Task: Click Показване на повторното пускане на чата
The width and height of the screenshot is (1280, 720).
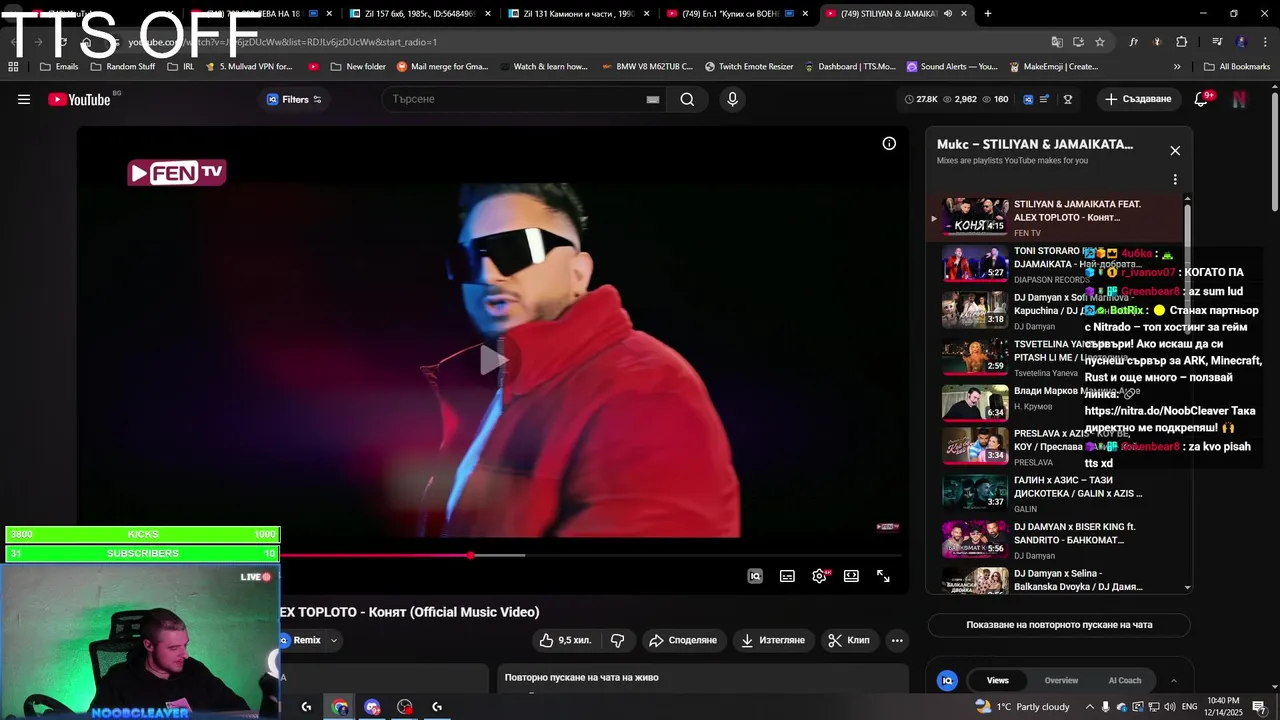Action: pos(1059,625)
